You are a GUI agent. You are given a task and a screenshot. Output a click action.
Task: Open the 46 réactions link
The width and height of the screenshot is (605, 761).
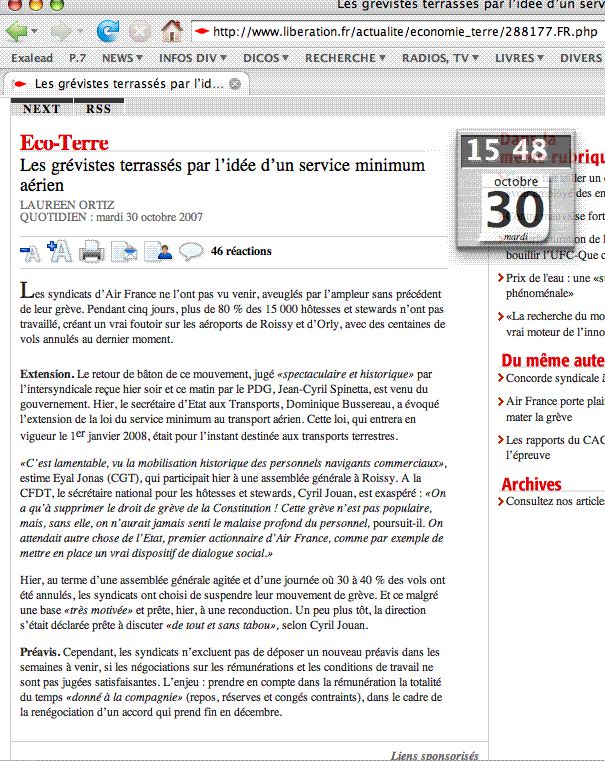[241, 251]
